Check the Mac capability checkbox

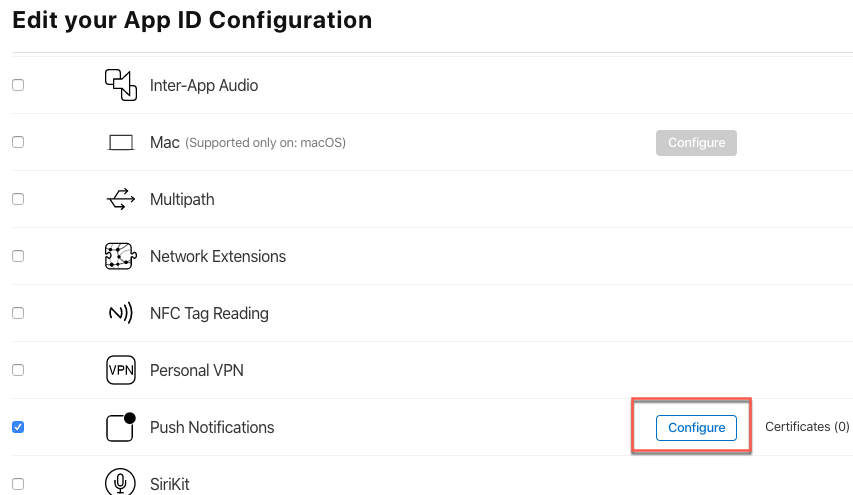click(x=18, y=142)
